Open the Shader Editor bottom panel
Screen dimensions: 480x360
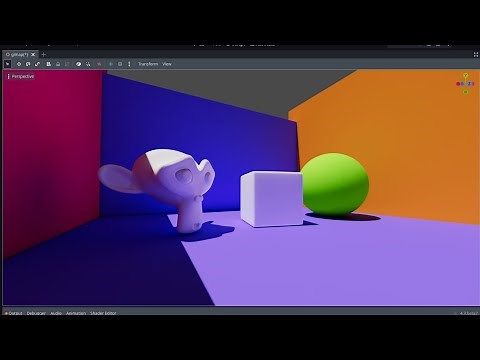pyautogui.click(x=103, y=313)
